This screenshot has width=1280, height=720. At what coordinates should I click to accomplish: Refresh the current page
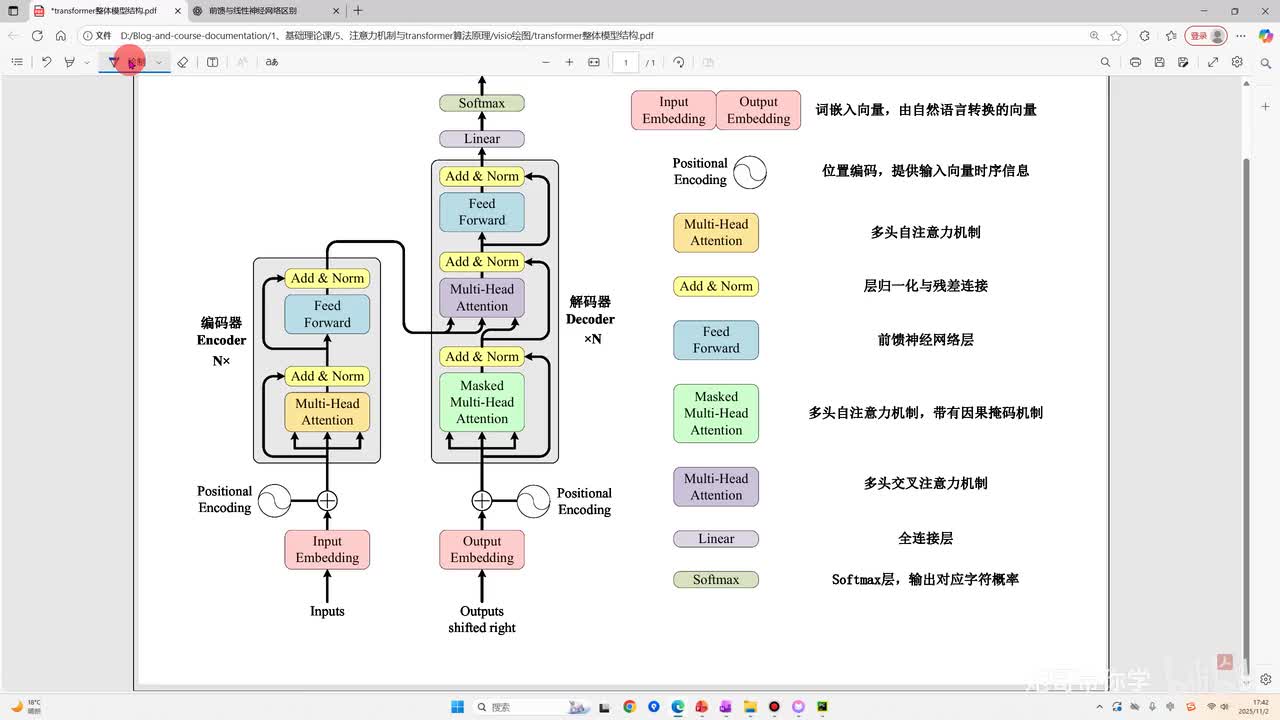pyautogui.click(x=37, y=35)
